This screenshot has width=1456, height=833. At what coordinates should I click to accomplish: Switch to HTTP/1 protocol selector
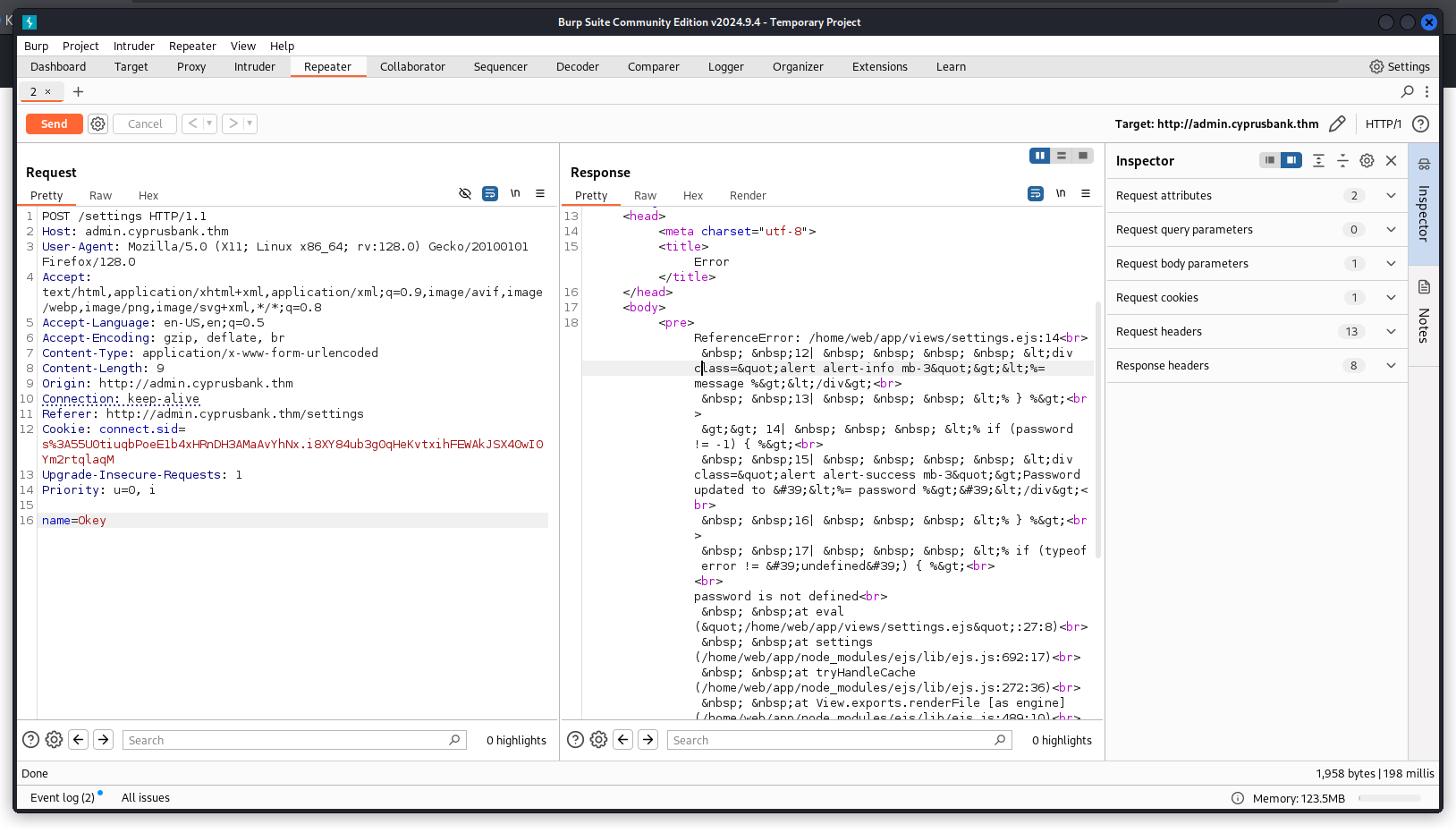1384,123
